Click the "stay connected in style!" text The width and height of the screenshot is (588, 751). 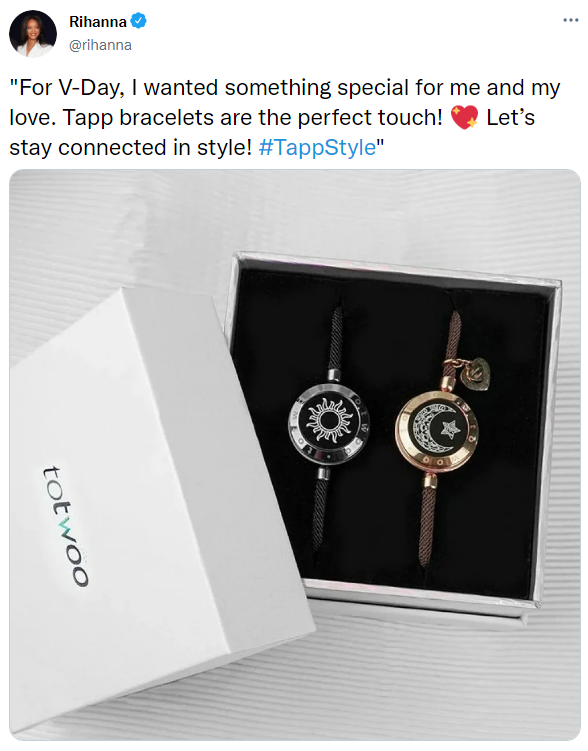coord(130,148)
